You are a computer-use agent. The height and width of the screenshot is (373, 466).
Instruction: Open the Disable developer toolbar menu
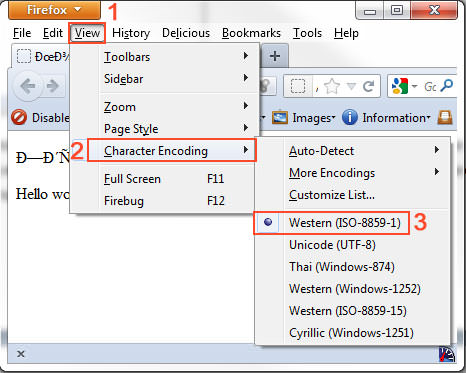click(40, 118)
